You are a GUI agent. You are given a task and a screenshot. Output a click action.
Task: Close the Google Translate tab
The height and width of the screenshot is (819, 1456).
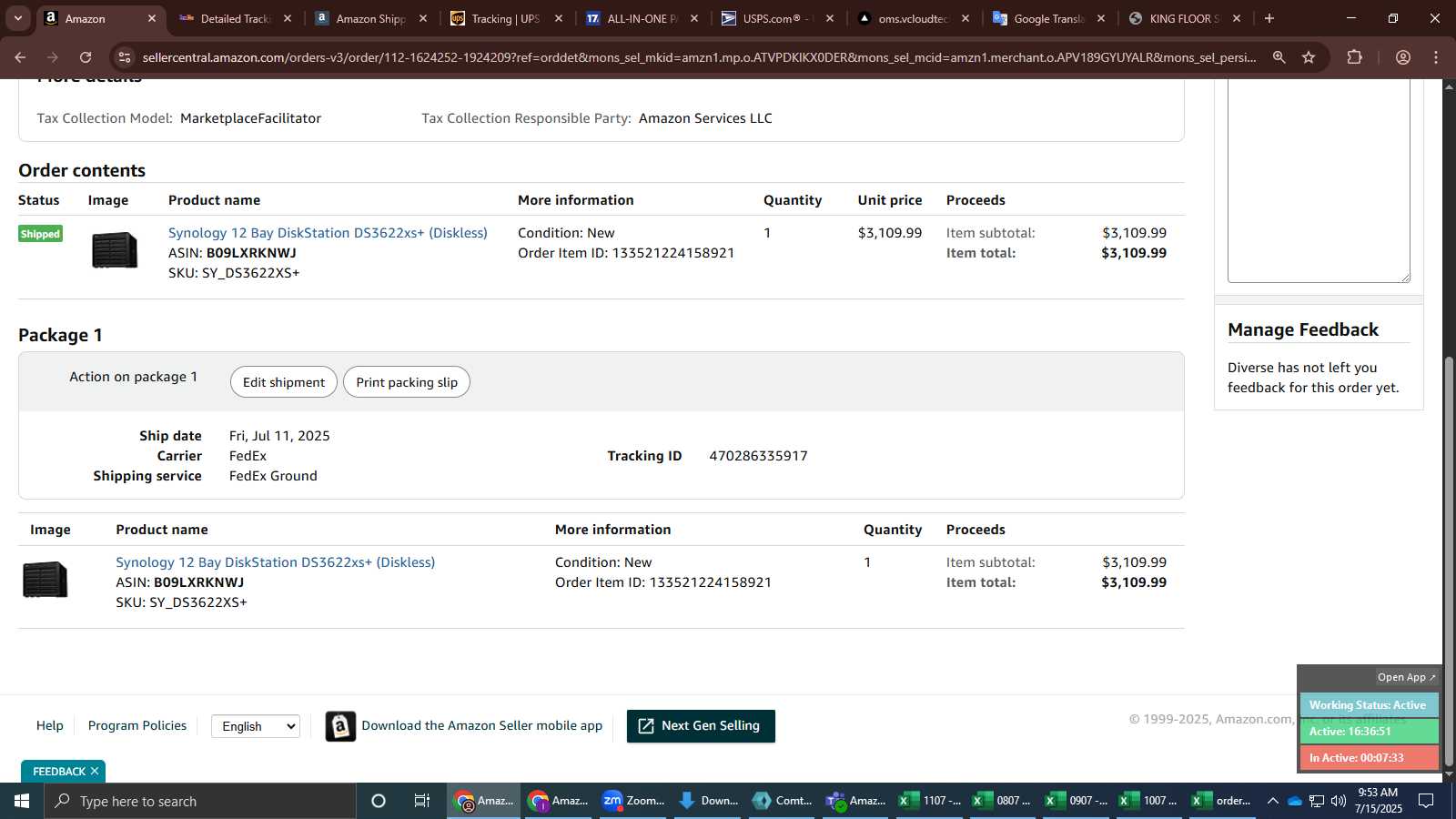[1101, 18]
